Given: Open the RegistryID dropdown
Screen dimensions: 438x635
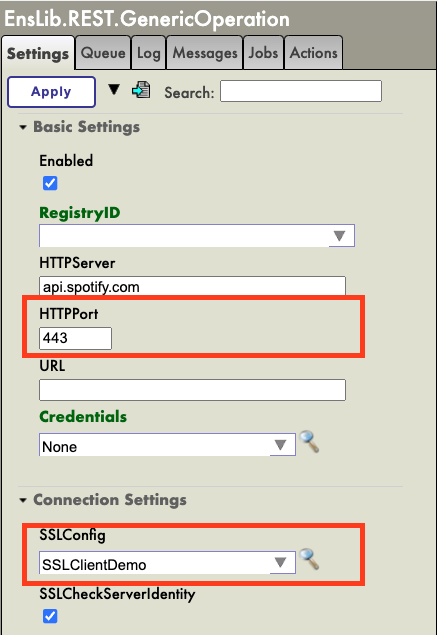Looking at the screenshot, I should pyautogui.click(x=197, y=235).
